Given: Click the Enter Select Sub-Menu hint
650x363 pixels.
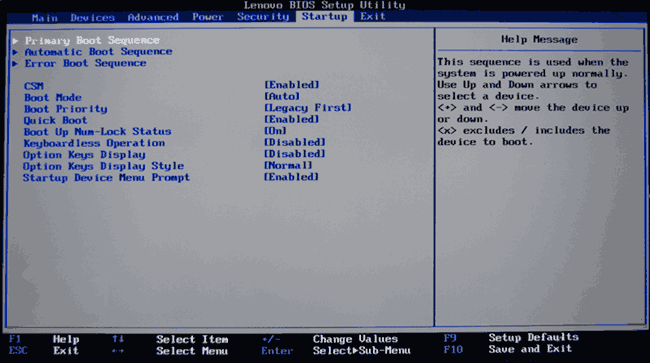Looking at the screenshot, I should (x=336, y=351).
